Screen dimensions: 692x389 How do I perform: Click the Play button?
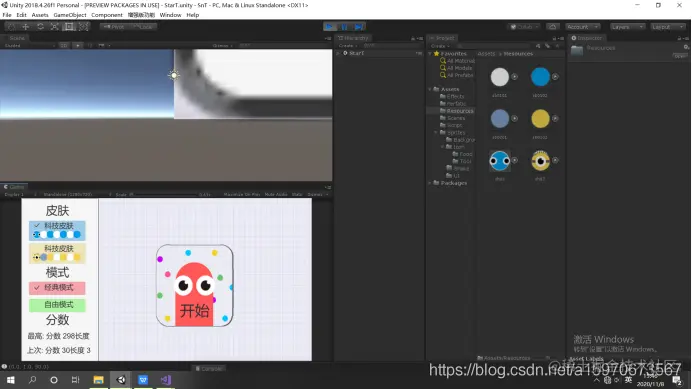coord(329,27)
